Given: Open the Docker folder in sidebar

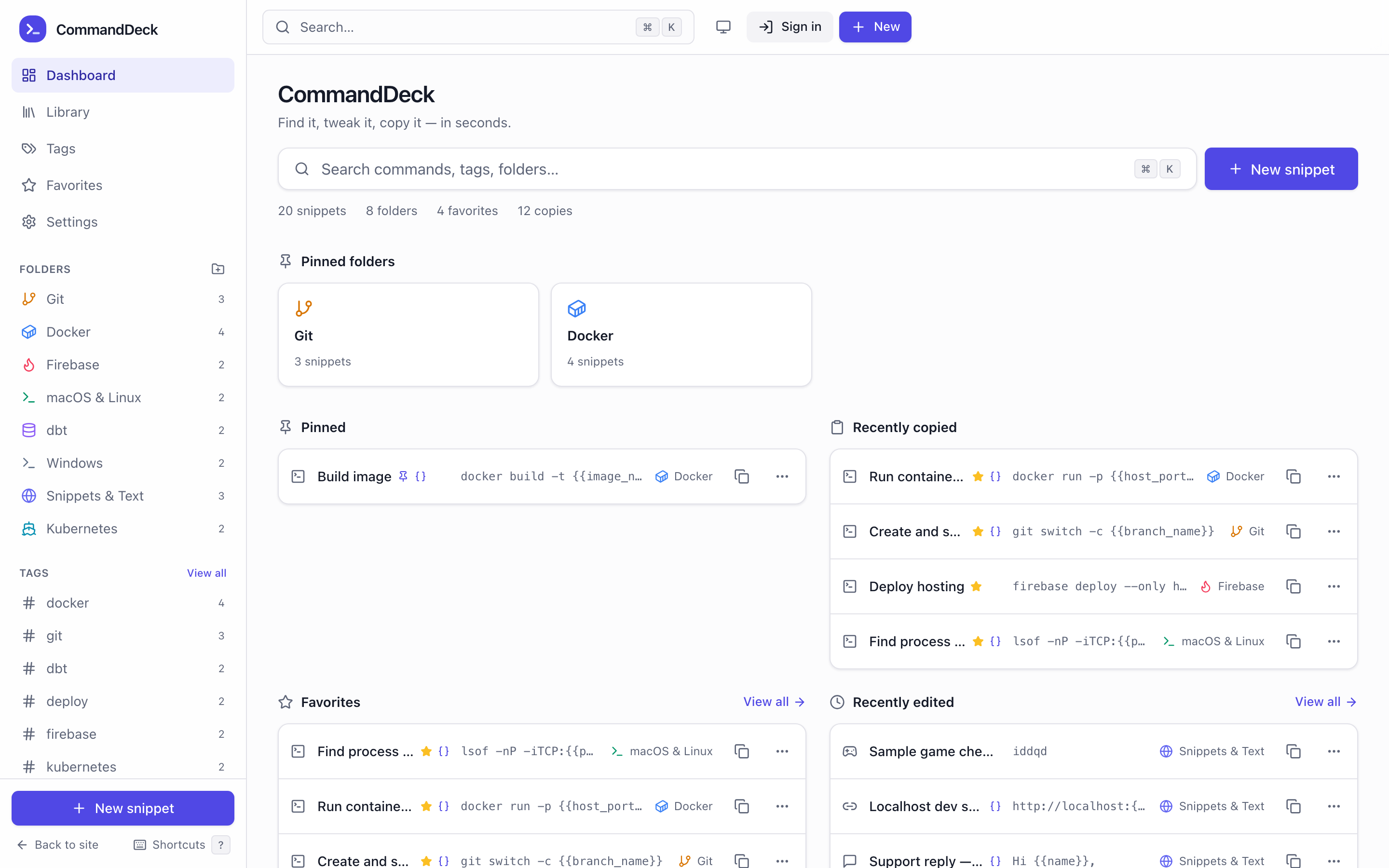Looking at the screenshot, I should tap(123, 332).
